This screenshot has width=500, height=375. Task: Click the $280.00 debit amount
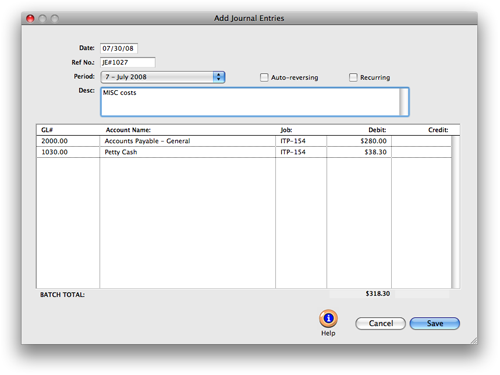(x=373, y=141)
